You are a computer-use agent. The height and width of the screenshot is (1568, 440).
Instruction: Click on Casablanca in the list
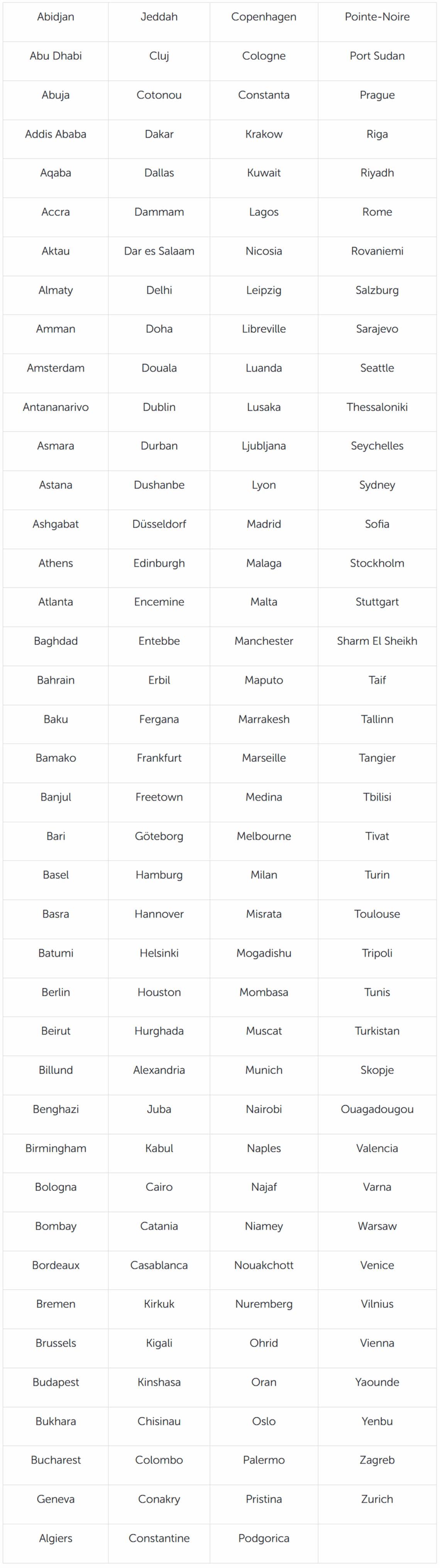pyautogui.click(x=159, y=1265)
